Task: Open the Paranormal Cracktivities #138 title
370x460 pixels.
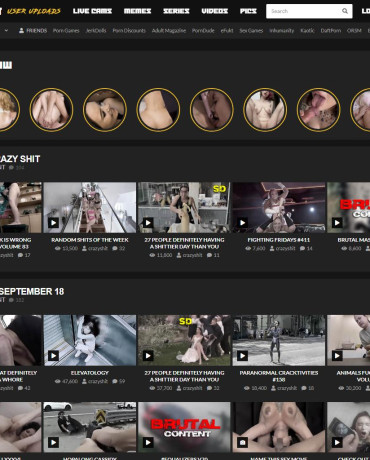Action: (279, 376)
